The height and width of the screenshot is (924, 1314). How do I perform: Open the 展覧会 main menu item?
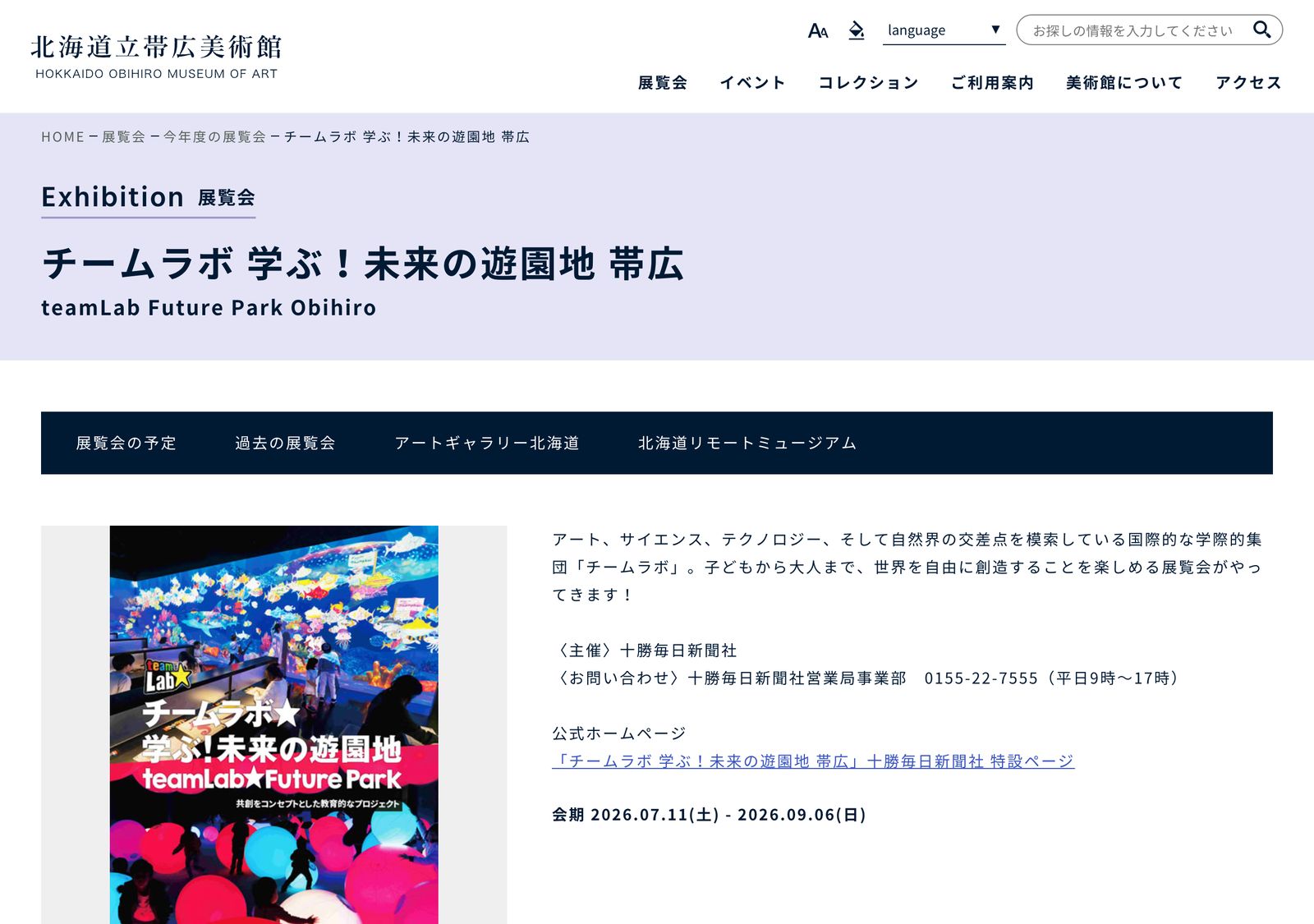pyautogui.click(x=662, y=83)
